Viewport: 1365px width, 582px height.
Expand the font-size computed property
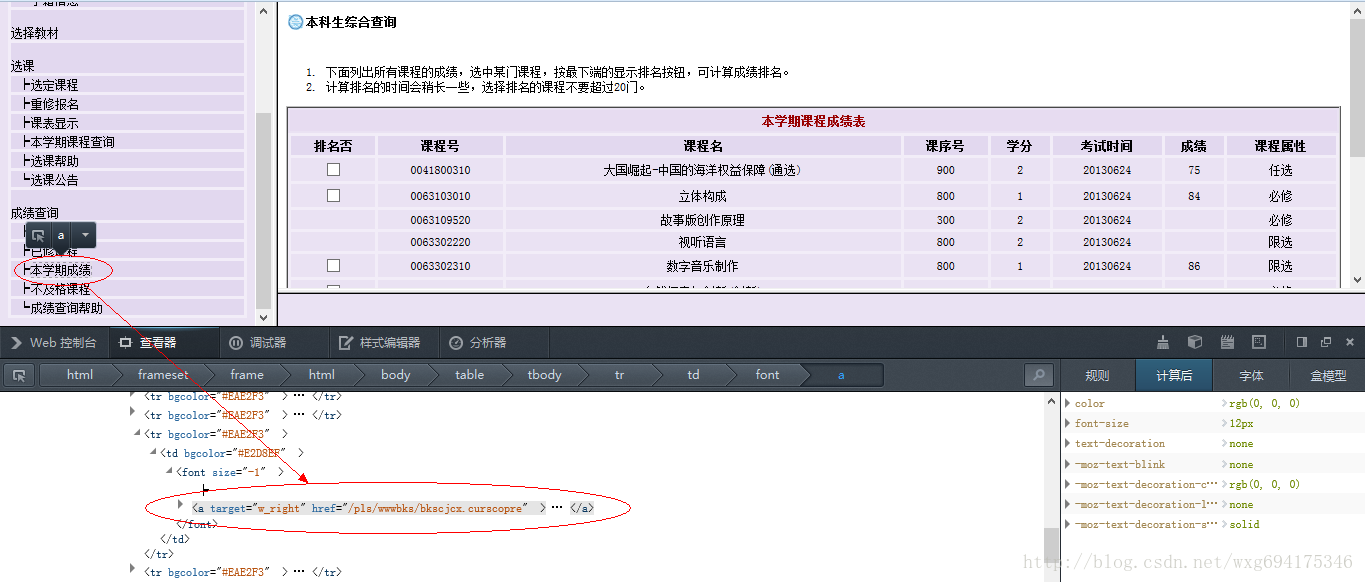pos(1068,424)
